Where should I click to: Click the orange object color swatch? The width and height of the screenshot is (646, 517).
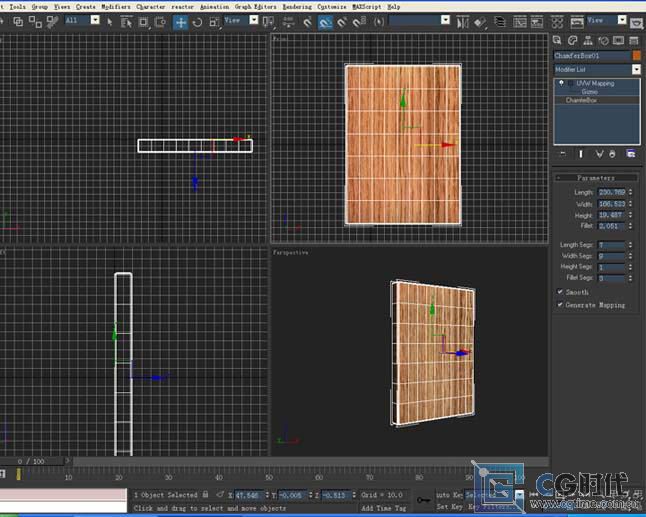pyautogui.click(x=637, y=55)
